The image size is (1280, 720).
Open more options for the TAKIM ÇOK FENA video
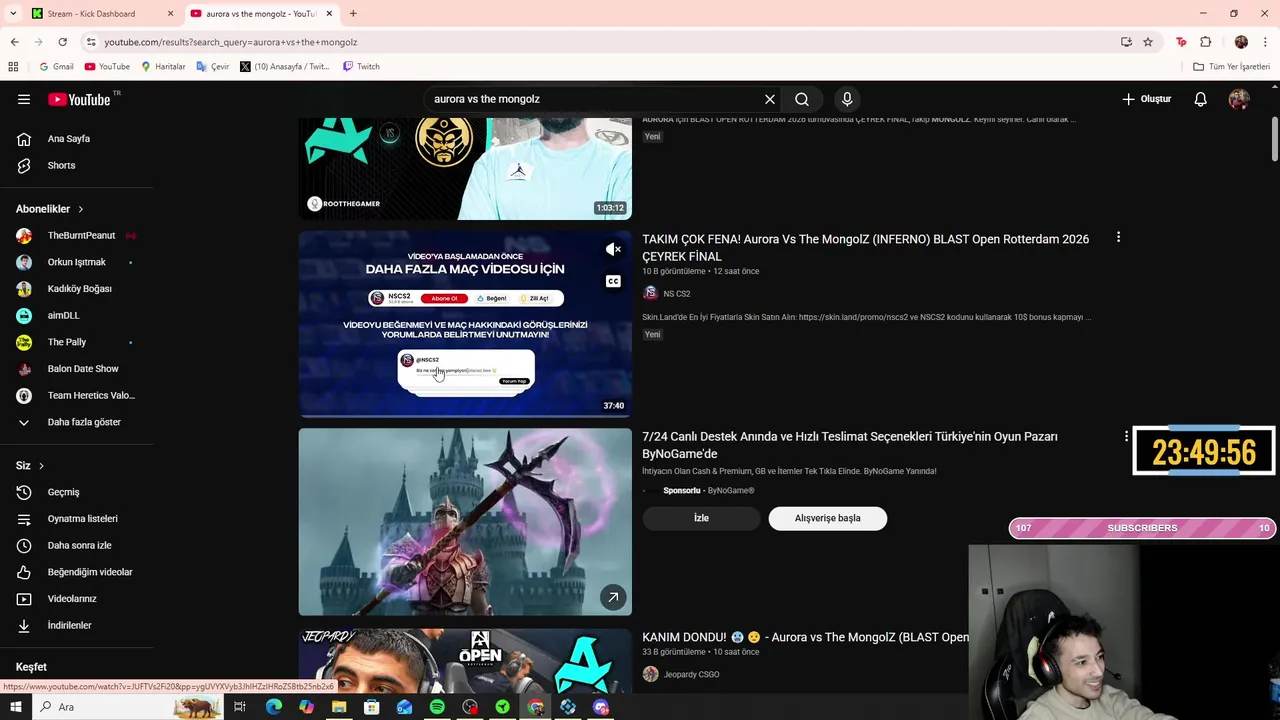point(1118,238)
